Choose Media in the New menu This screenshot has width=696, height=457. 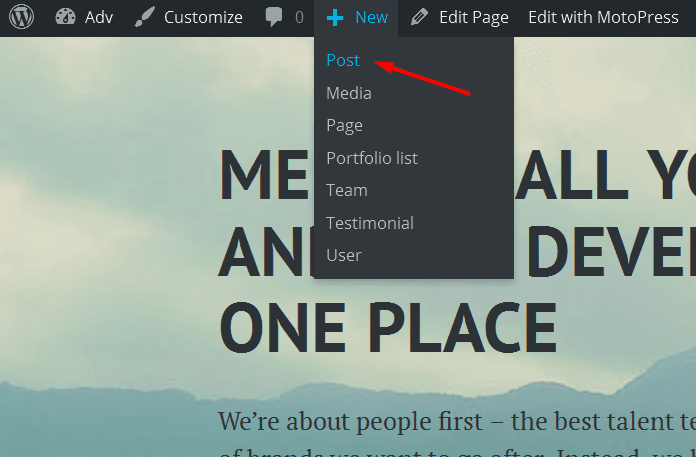(x=349, y=93)
